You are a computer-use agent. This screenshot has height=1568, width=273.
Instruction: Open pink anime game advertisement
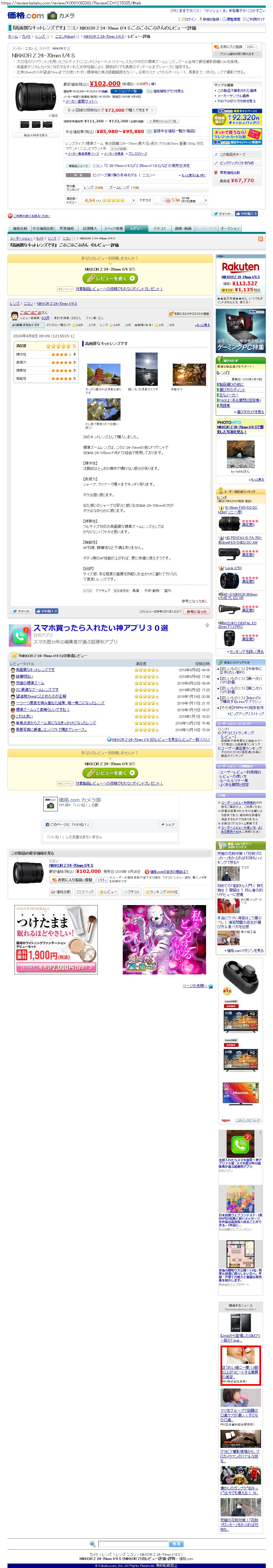tap(164, 940)
